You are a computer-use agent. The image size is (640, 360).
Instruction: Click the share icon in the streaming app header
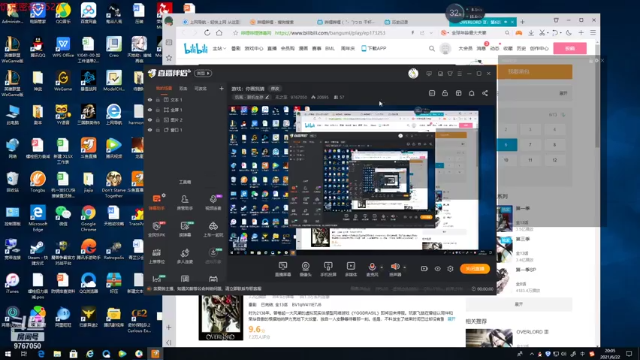485,93
